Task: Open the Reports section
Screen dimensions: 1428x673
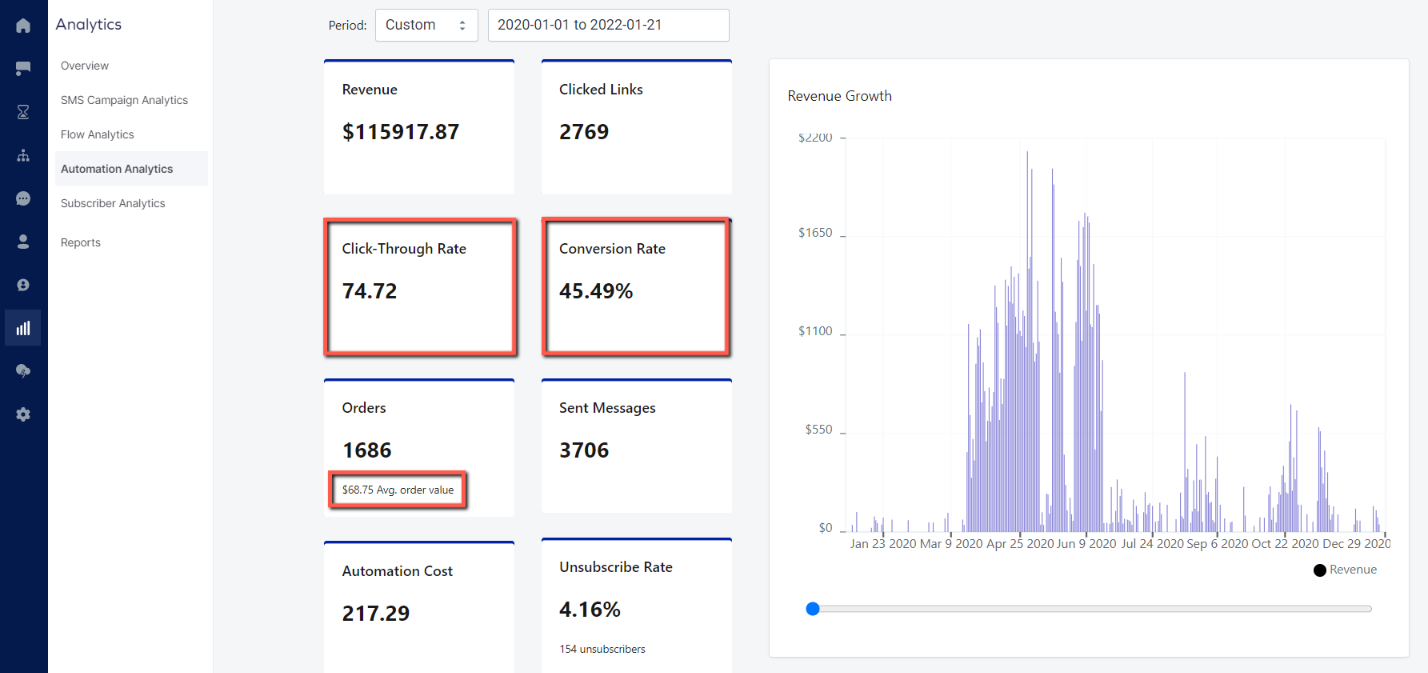Action: 81,243
